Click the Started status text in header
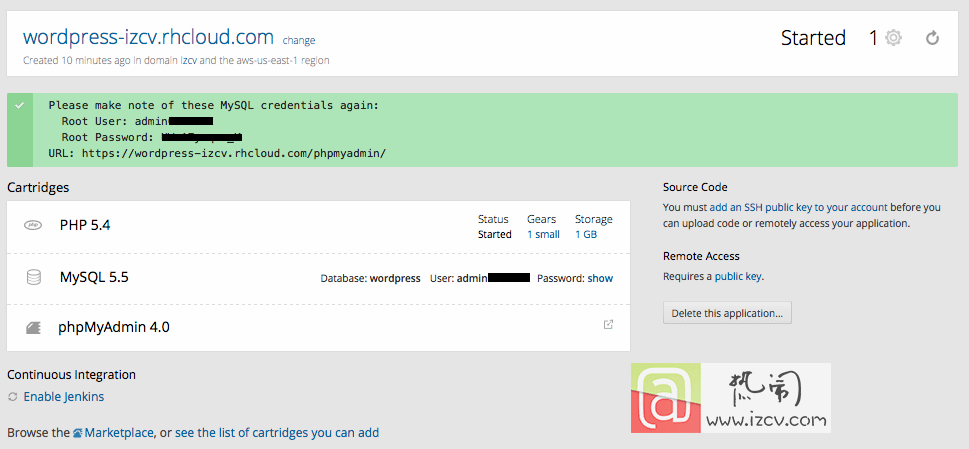 click(813, 38)
